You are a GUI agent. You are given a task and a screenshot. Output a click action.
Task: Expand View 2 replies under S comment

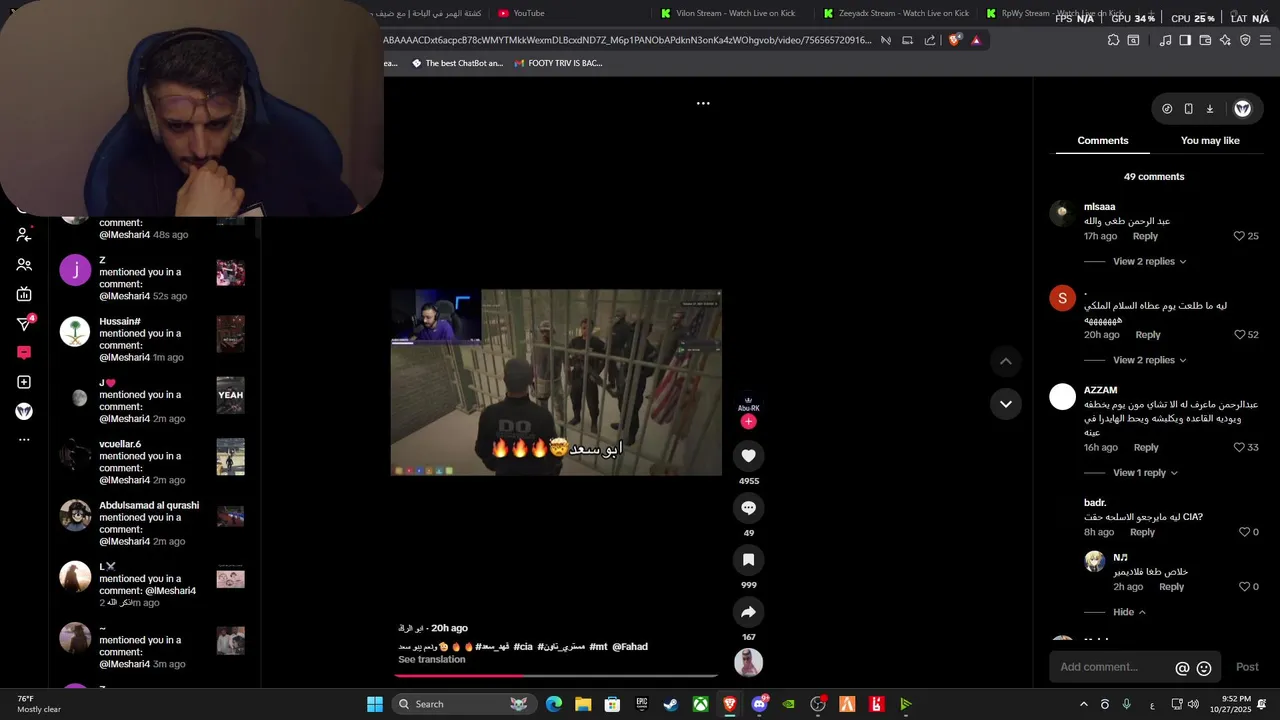(x=1149, y=360)
